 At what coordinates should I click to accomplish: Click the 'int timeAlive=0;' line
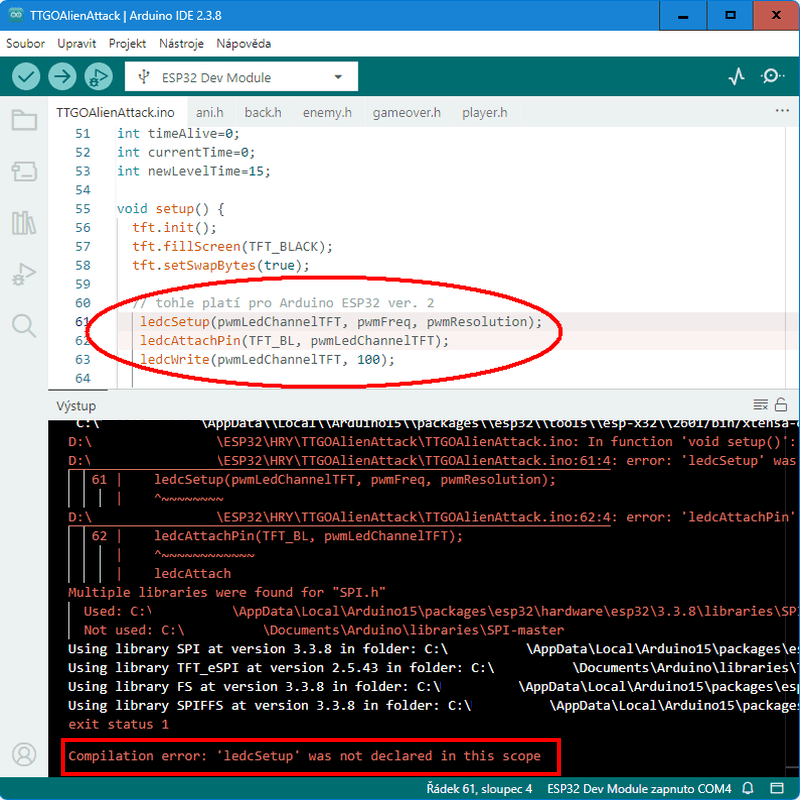click(x=178, y=133)
